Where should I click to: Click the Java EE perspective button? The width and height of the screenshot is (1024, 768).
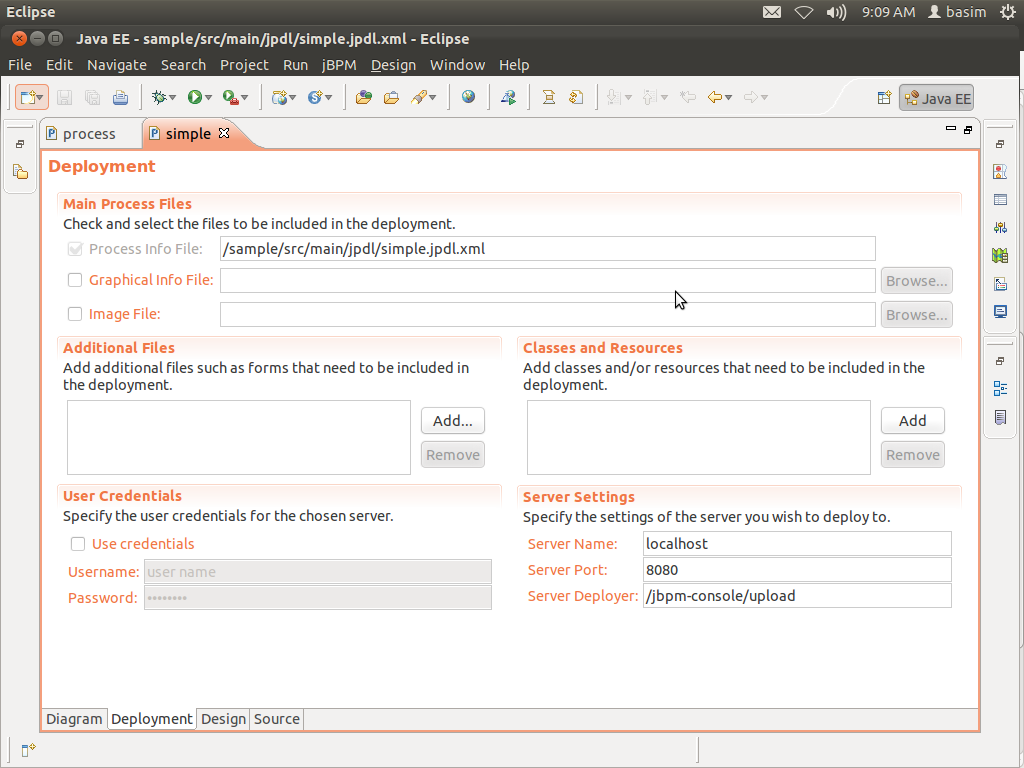937,98
